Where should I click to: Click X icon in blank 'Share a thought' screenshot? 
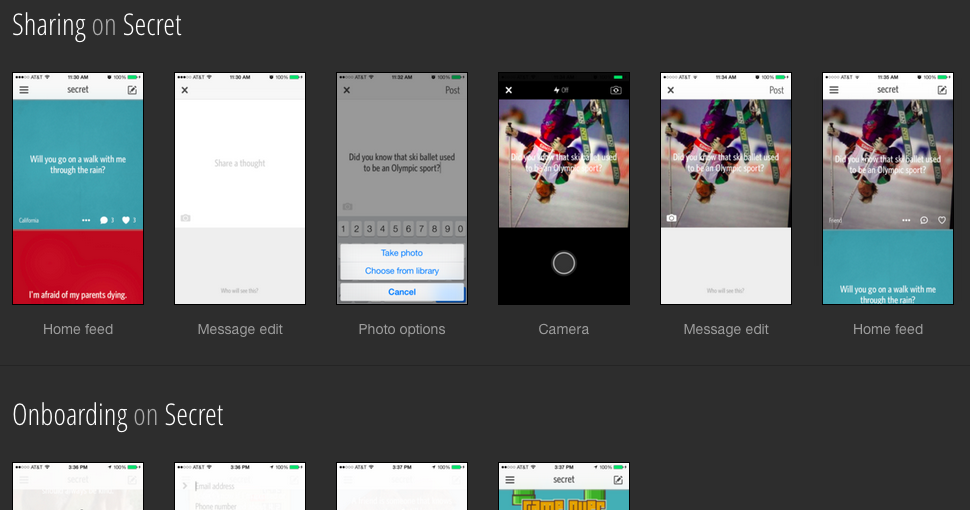click(184, 90)
